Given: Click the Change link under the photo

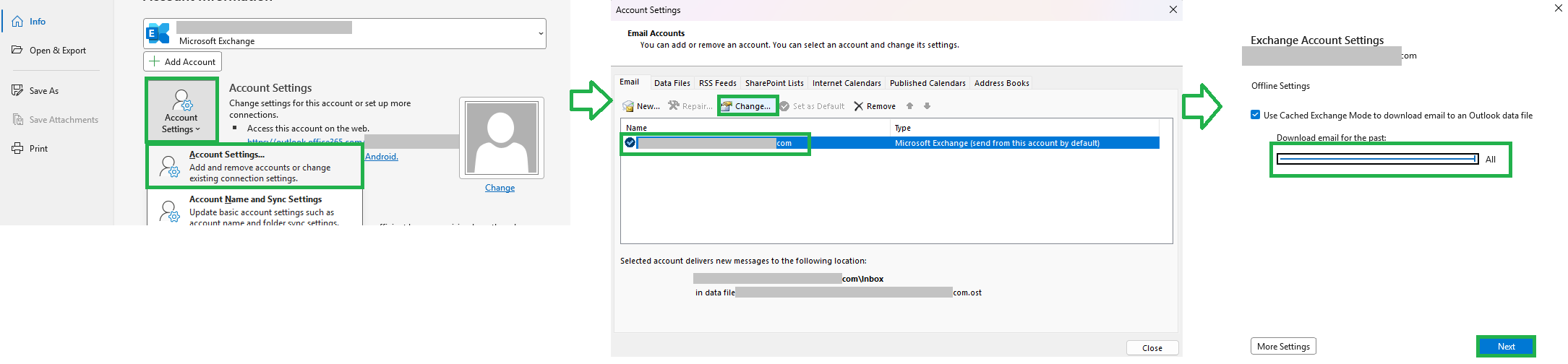Looking at the screenshot, I should 500,188.
